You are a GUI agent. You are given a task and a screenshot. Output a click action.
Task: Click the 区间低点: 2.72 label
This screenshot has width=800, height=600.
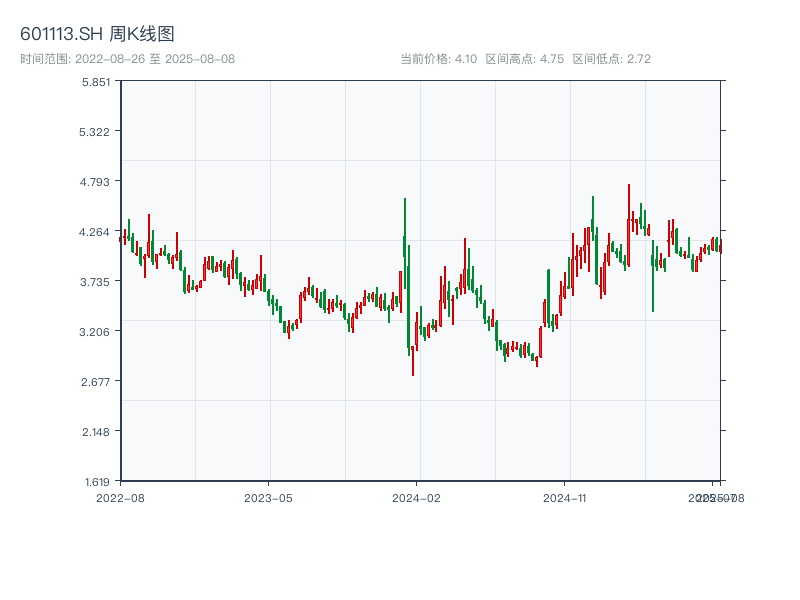tap(611, 59)
